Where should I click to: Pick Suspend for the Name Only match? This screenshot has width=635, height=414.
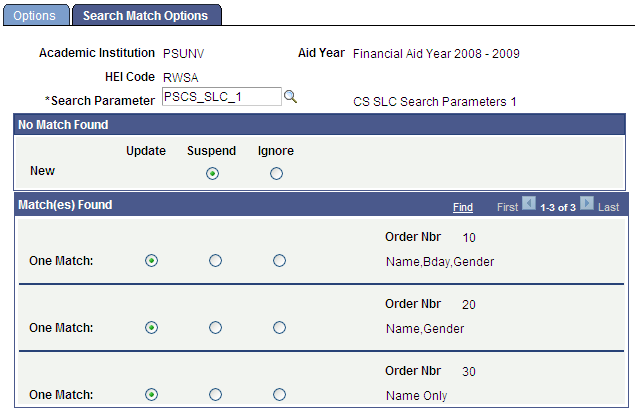[215, 394]
